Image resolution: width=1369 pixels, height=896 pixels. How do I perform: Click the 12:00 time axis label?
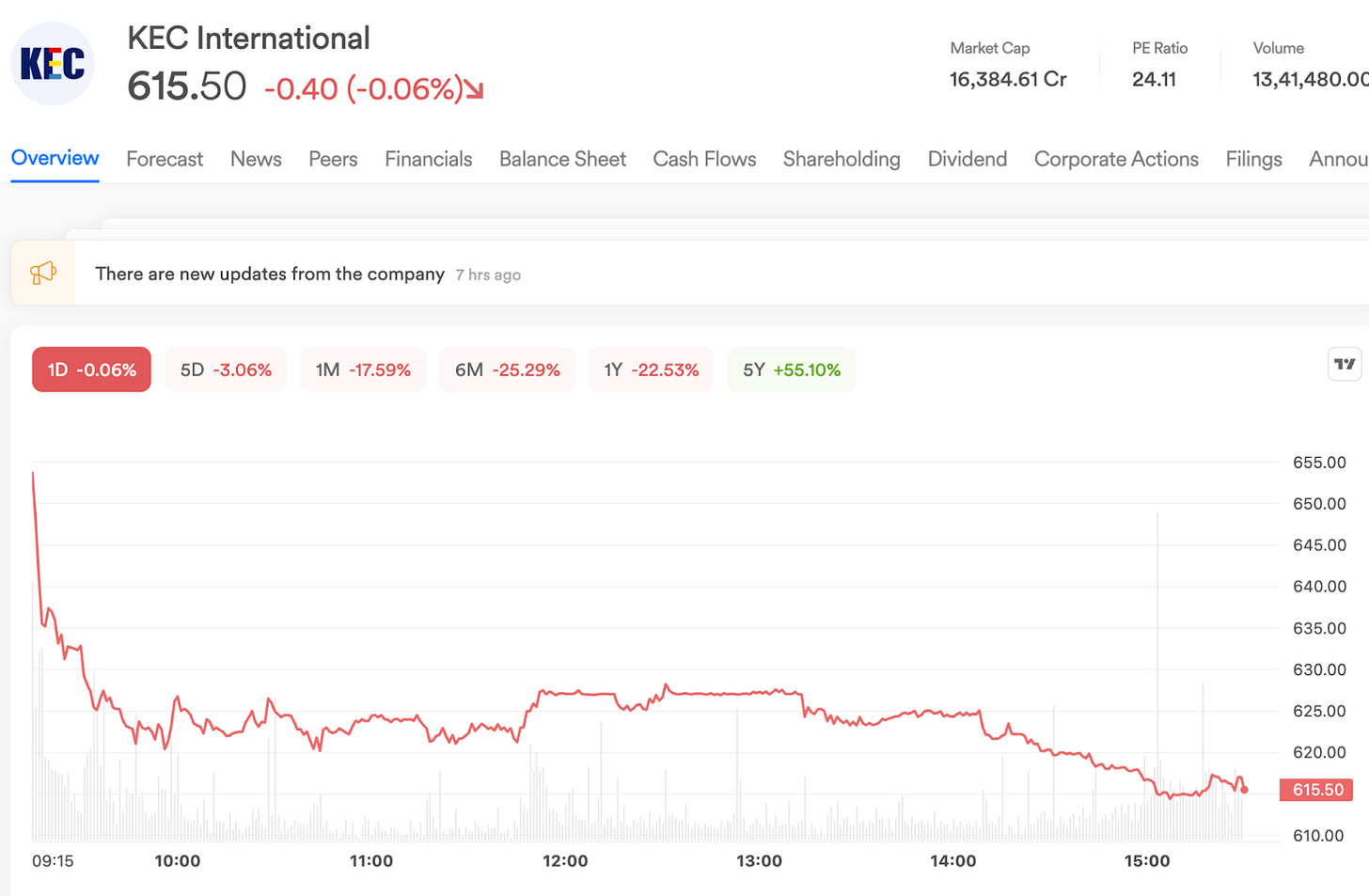click(565, 860)
